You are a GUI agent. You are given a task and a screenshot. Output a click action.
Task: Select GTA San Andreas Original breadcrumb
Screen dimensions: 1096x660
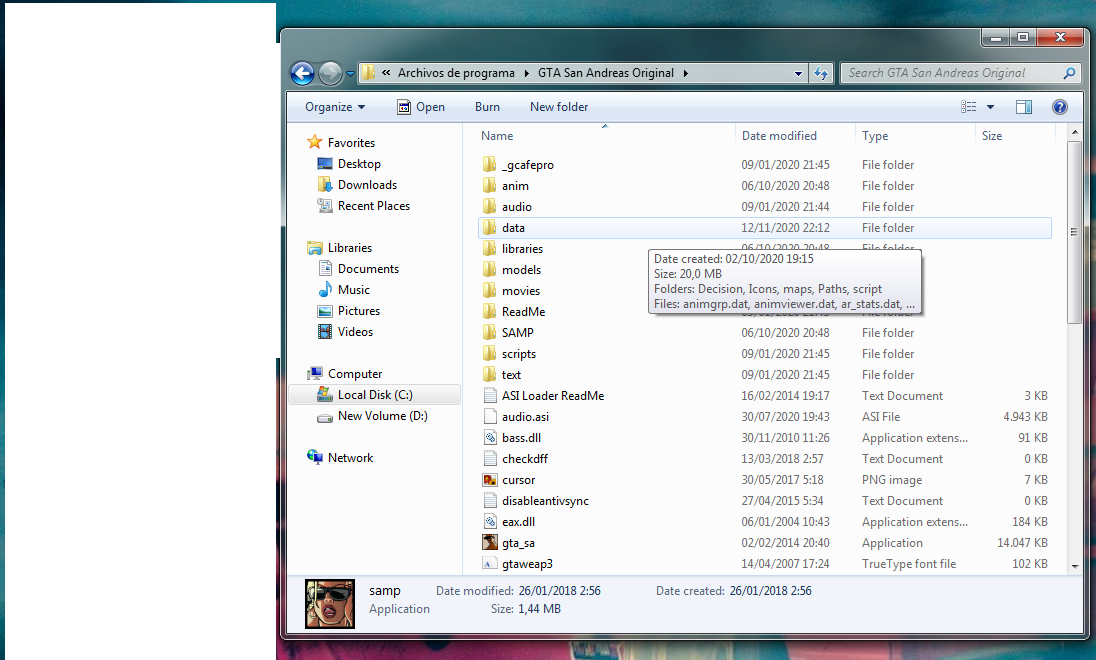(605, 73)
